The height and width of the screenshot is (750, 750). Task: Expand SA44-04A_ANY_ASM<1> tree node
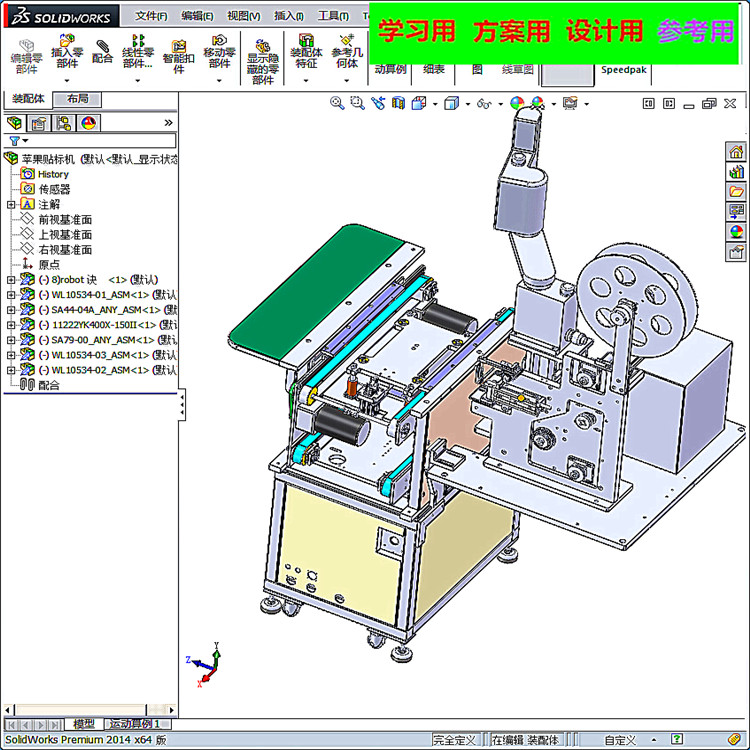[x=11, y=310]
